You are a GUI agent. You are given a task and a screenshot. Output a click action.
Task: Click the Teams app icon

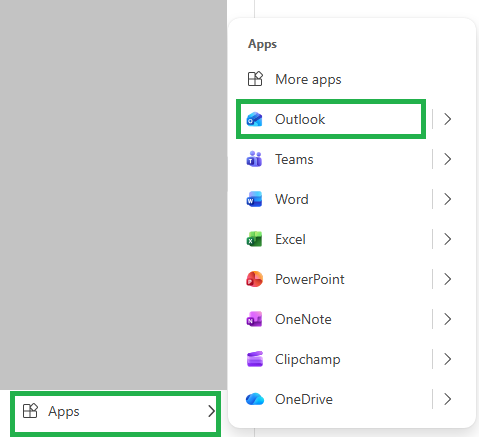tap(254, 159)
